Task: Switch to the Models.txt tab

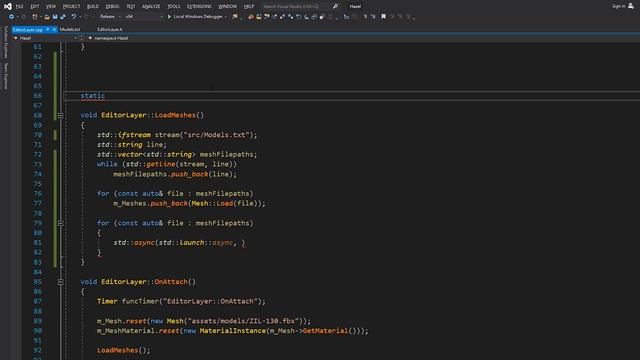Action: point(70,29)
